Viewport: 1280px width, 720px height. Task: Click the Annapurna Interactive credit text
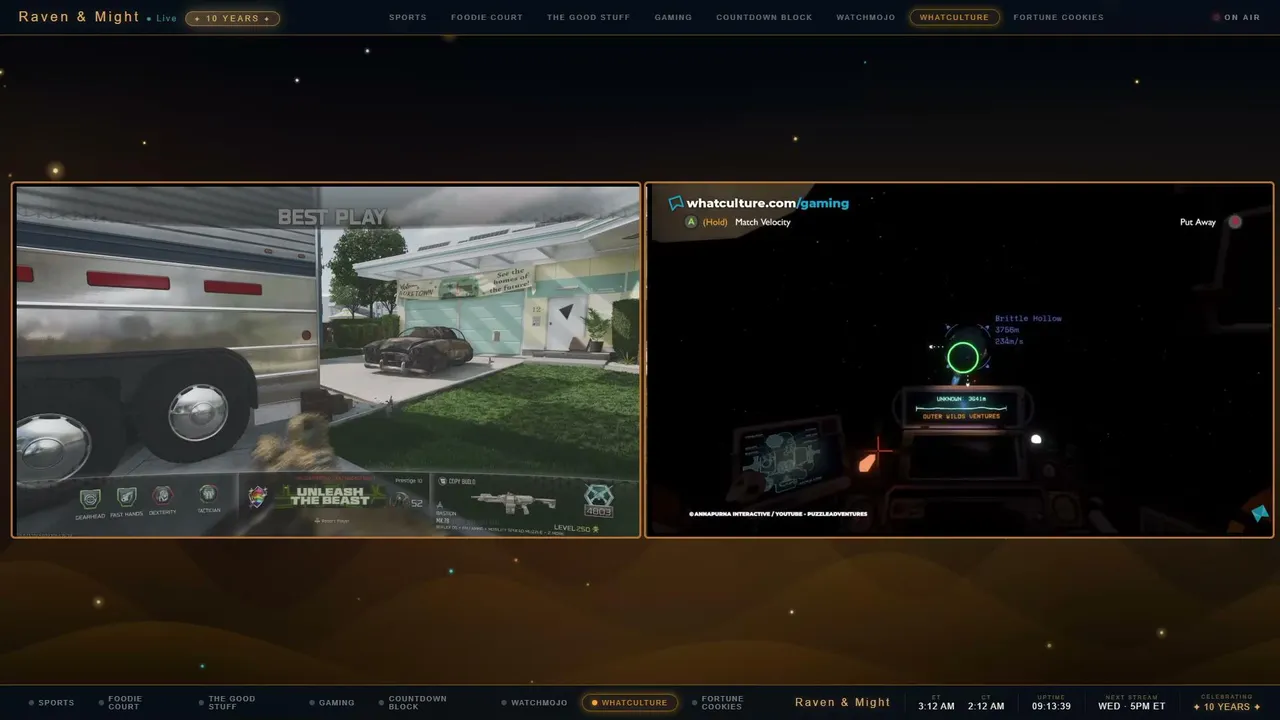tap(778, 514)
